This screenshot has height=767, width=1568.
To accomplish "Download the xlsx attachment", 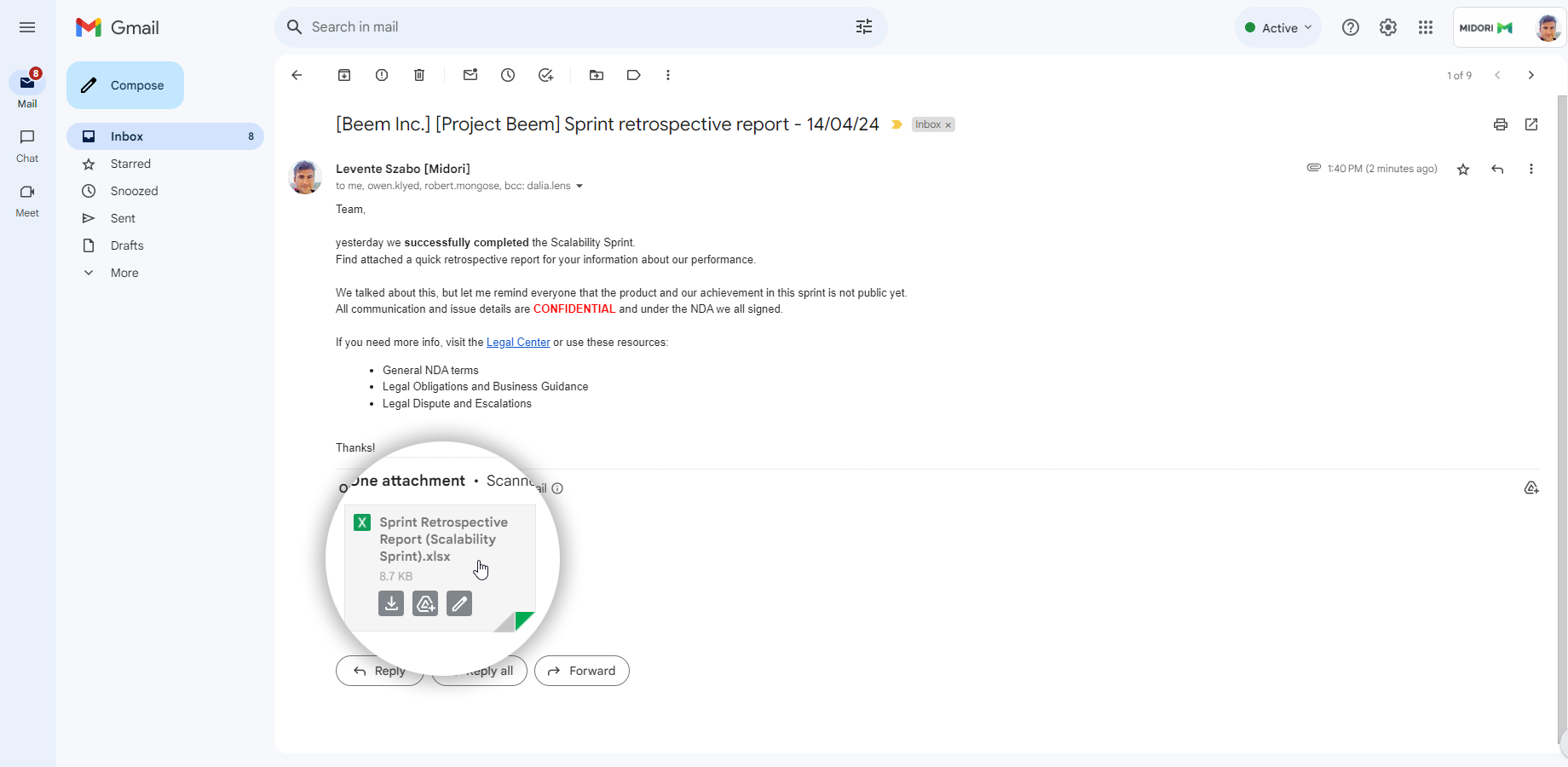I will (391, 603).
